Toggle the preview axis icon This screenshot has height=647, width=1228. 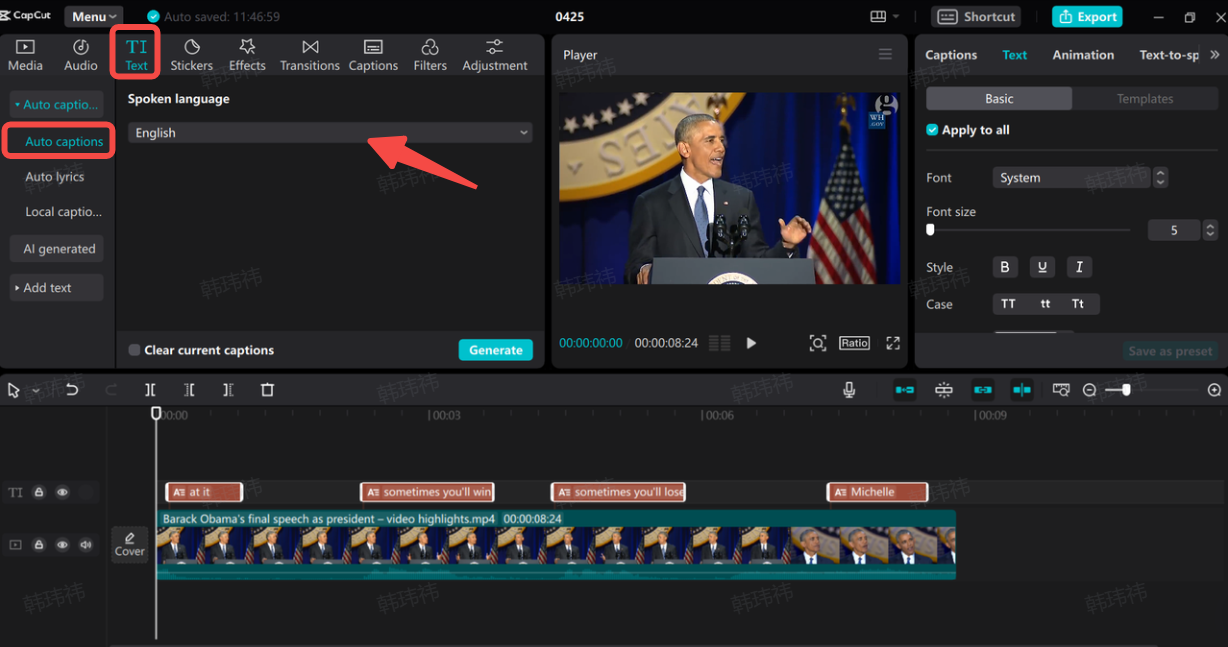pos(1022,390)
